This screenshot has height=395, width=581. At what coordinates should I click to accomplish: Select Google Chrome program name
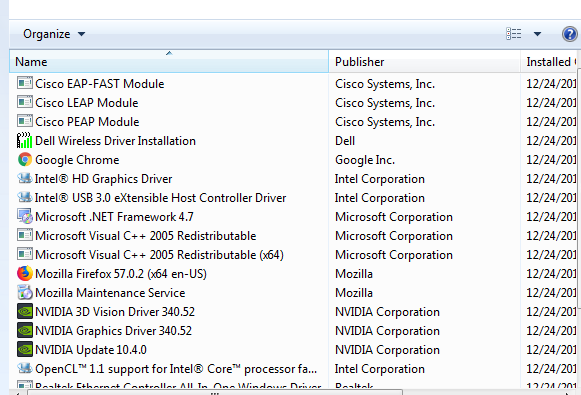tap(77, 160)
